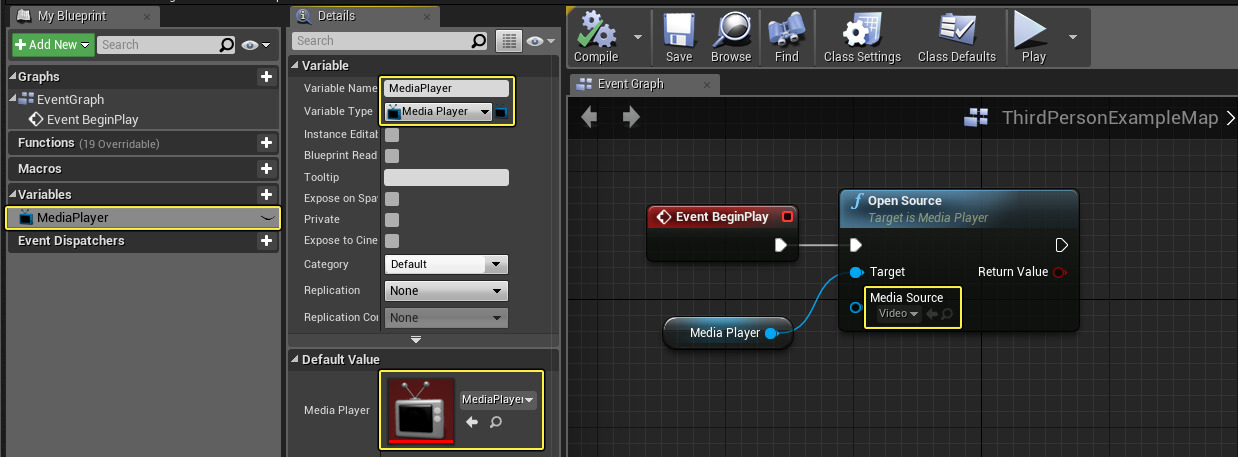Add a new graph with plus button
1238x457 pixels.
pyautogui.click(x=266, y=76)
